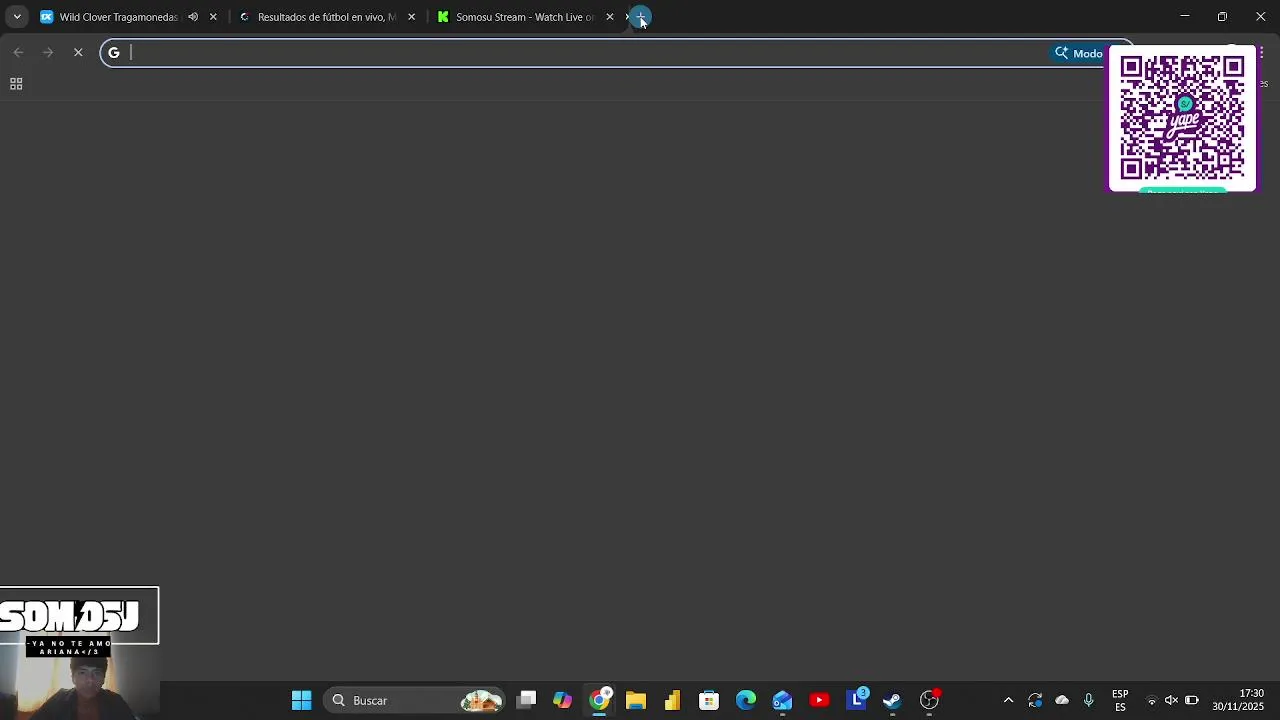Open a new tab with plus button
Viewport: 1280px width, 720px height.
tap(641, 17)
